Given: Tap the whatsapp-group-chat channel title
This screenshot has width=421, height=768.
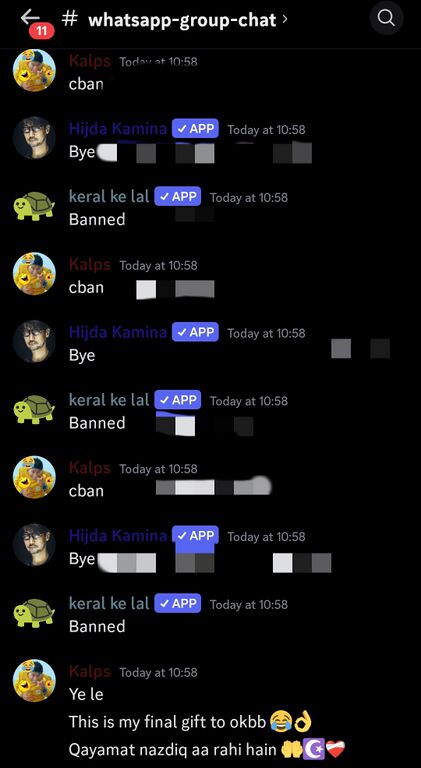Looking at the screenshot, I should [182, 20].
